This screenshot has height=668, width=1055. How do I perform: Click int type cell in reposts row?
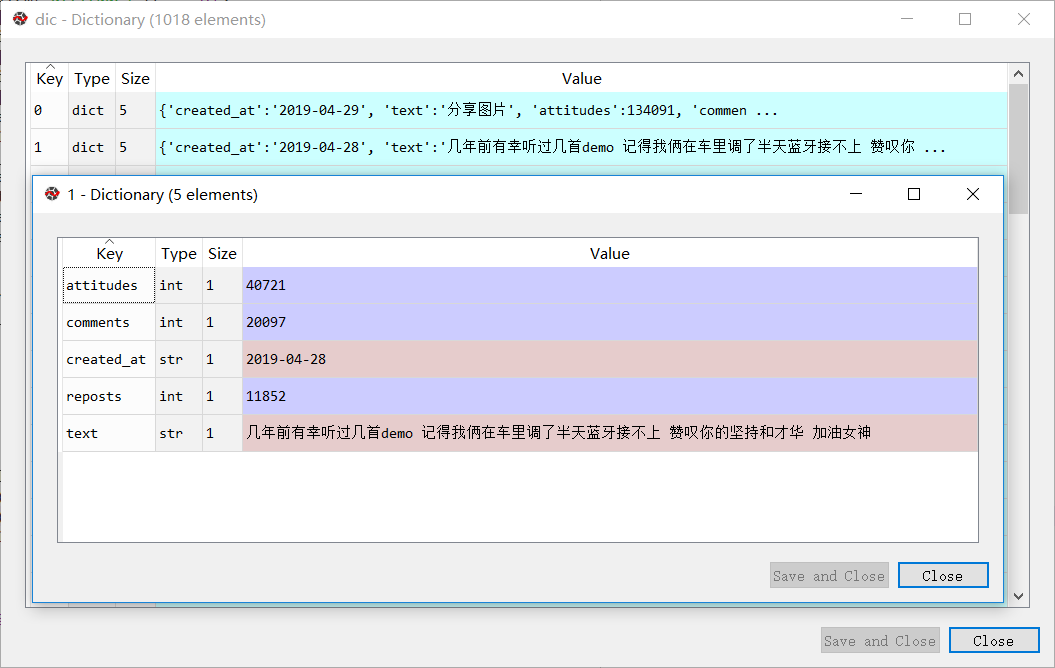tap(179, 396)
